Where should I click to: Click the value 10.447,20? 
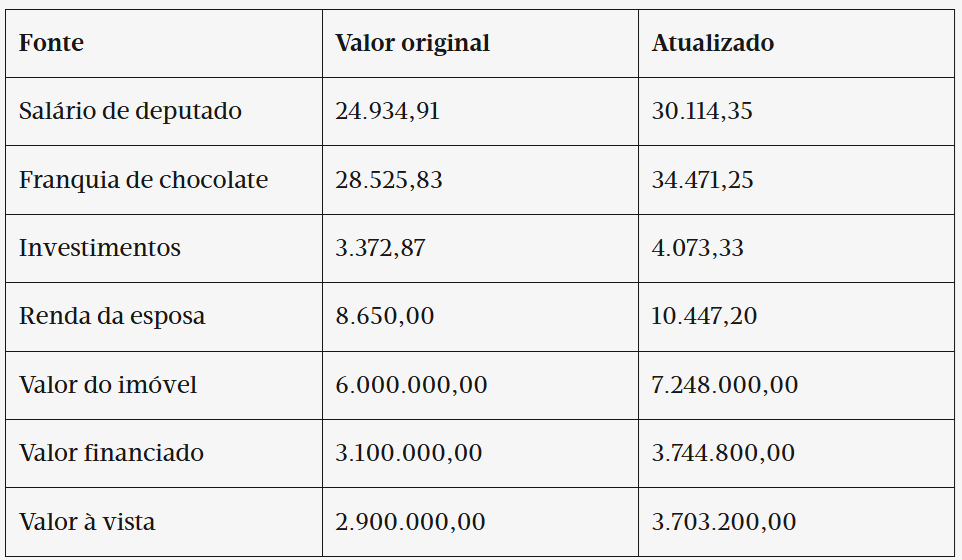(704, 316)
